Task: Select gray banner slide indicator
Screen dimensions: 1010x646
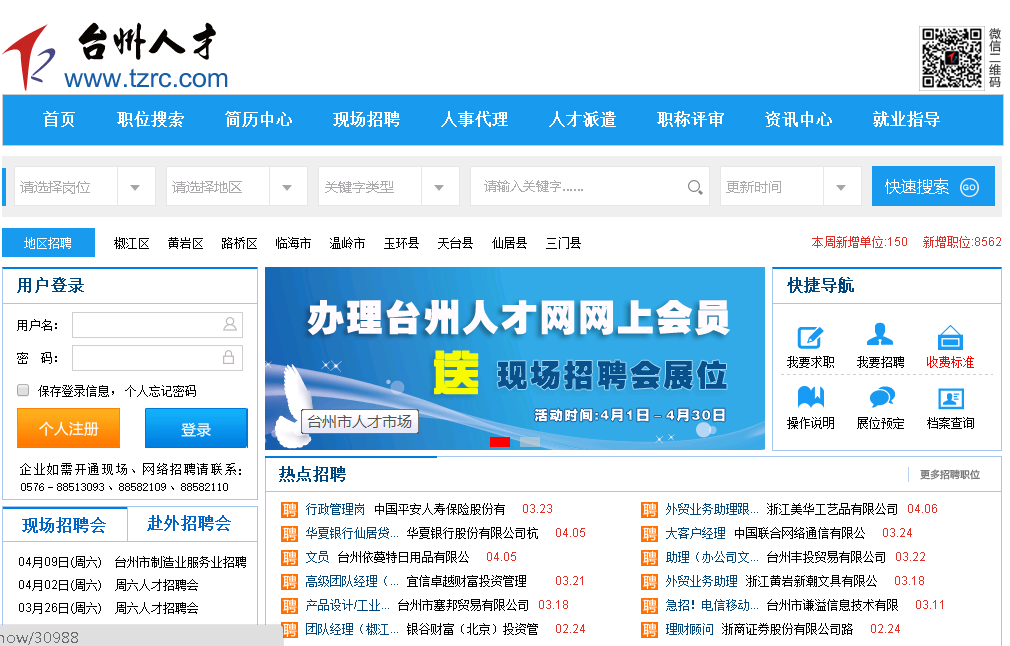Action: (530, 442)
